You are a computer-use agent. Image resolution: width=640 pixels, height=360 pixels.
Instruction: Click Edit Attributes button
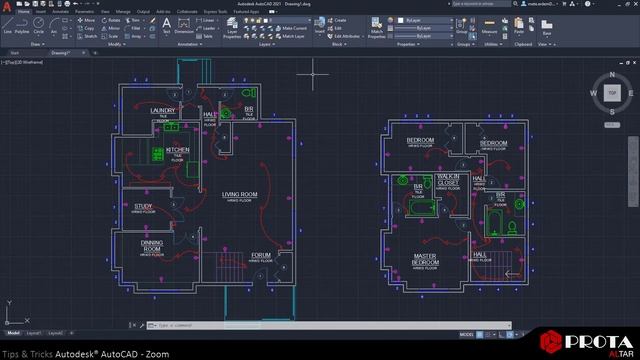click(344, 36)
